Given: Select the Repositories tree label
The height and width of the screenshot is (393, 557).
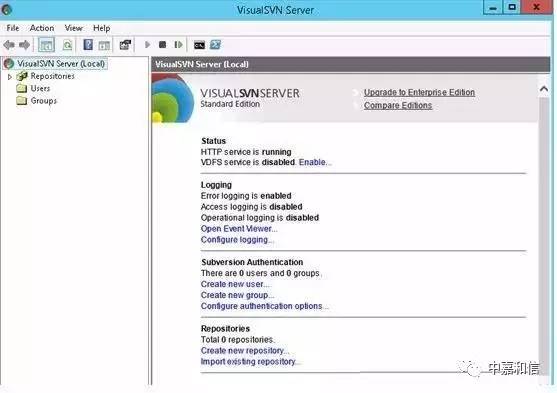Looking at the screenshot, I should pyautogui.click(x=53, y=76).
